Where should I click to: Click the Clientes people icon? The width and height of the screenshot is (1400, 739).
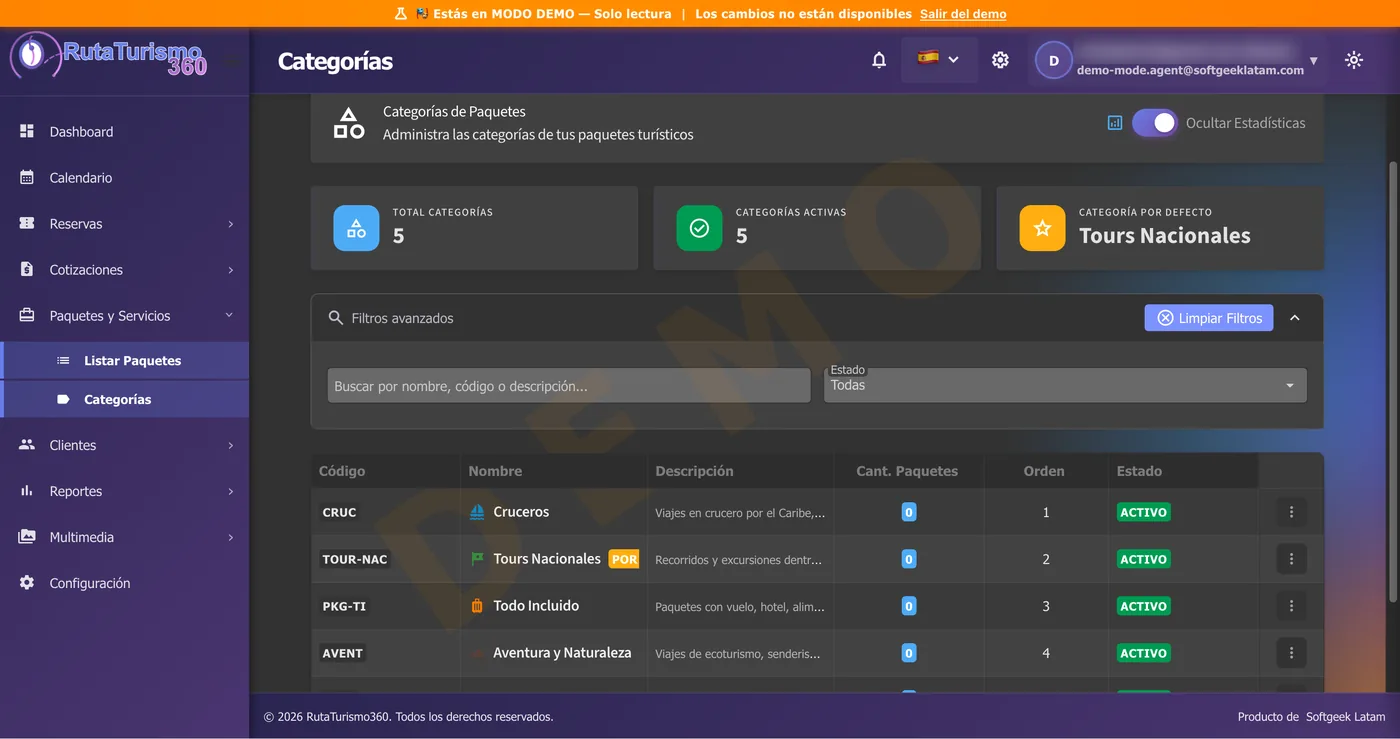pos(27,445)
